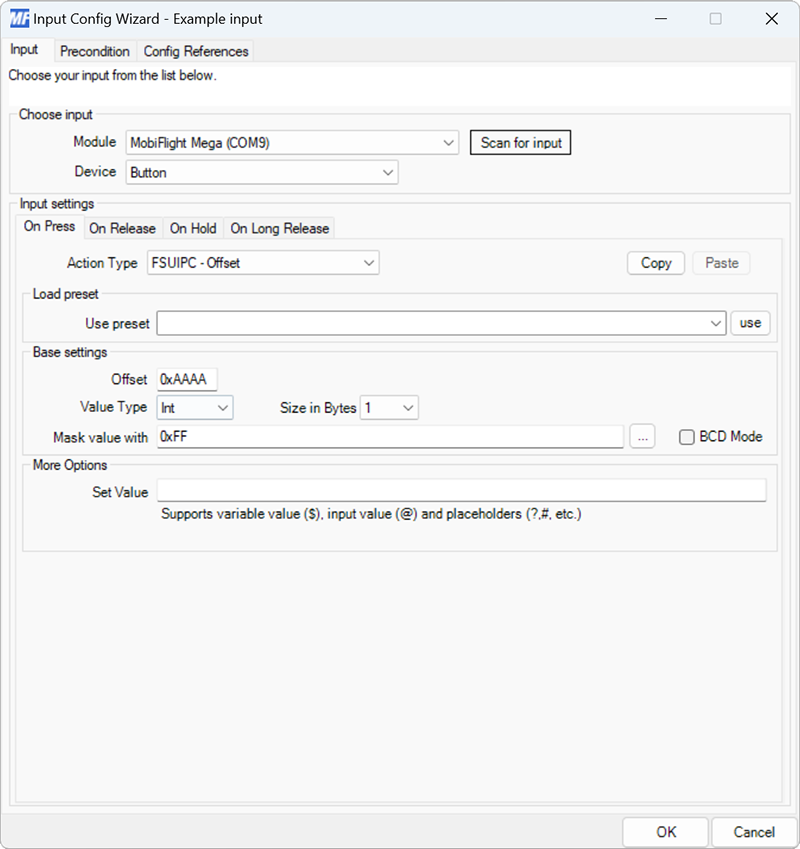
Task: Click inside the Offset field showing 0xAAAA
Action: 187,379
